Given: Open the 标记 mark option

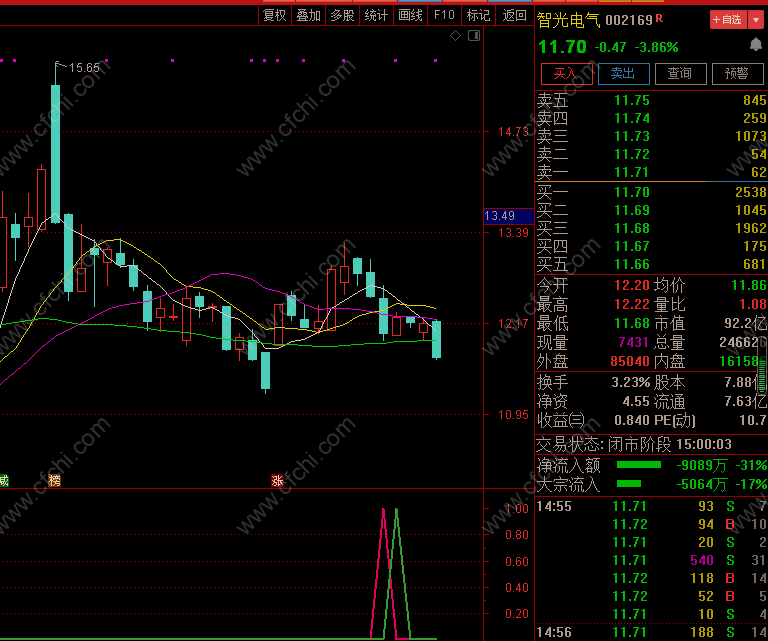Looking at the screenshot, I should (x=478, y=16).
